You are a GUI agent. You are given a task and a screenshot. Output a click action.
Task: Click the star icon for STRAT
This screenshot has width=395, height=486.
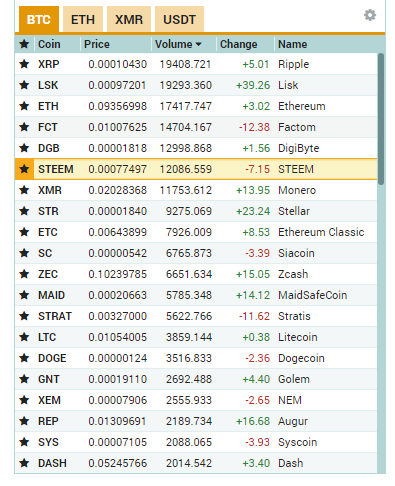click(24, 316)
